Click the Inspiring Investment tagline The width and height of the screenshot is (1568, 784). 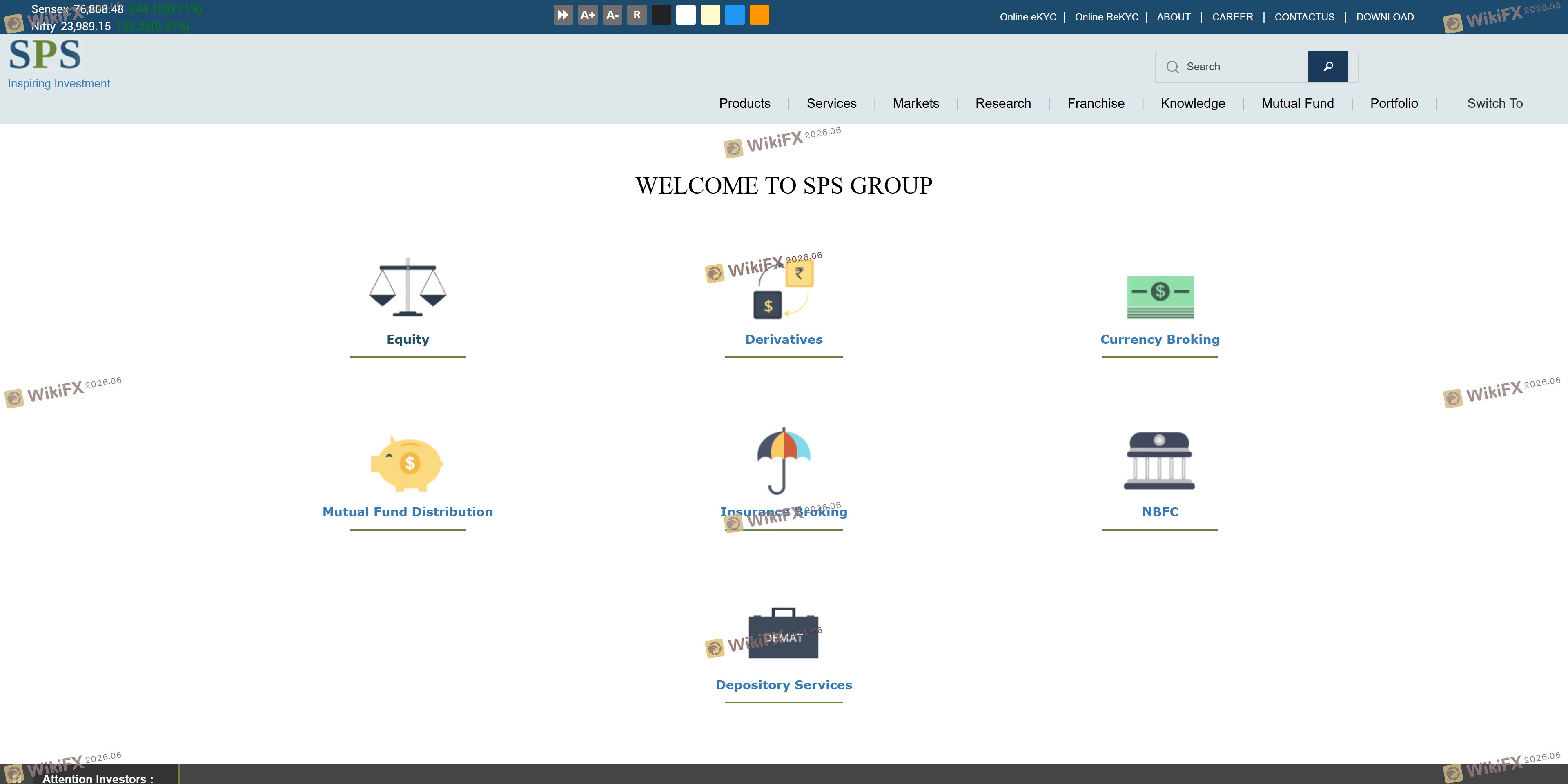[59, 83]
